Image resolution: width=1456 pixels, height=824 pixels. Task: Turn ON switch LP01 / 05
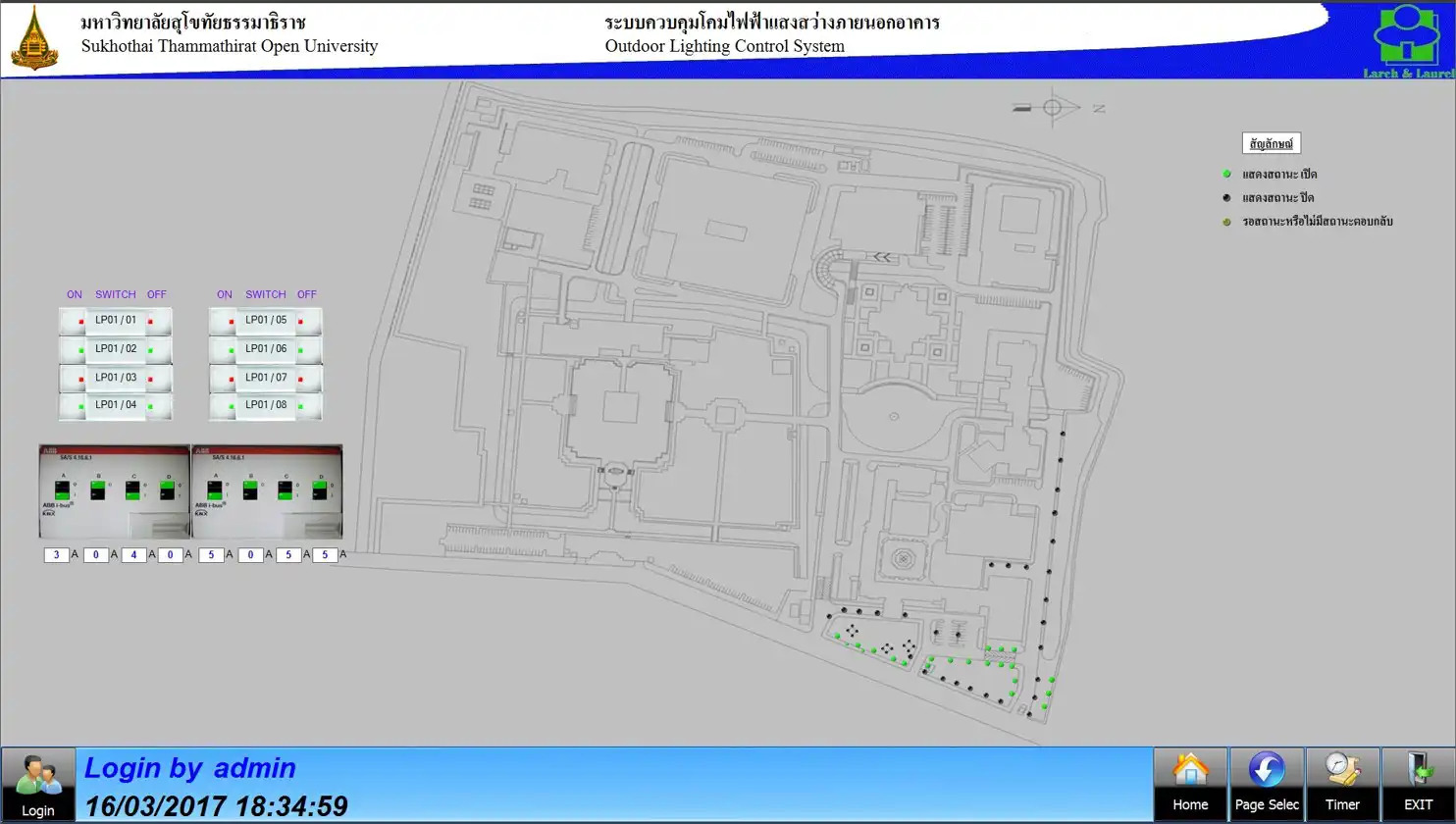pyautogui.click(x=225, y=321)
